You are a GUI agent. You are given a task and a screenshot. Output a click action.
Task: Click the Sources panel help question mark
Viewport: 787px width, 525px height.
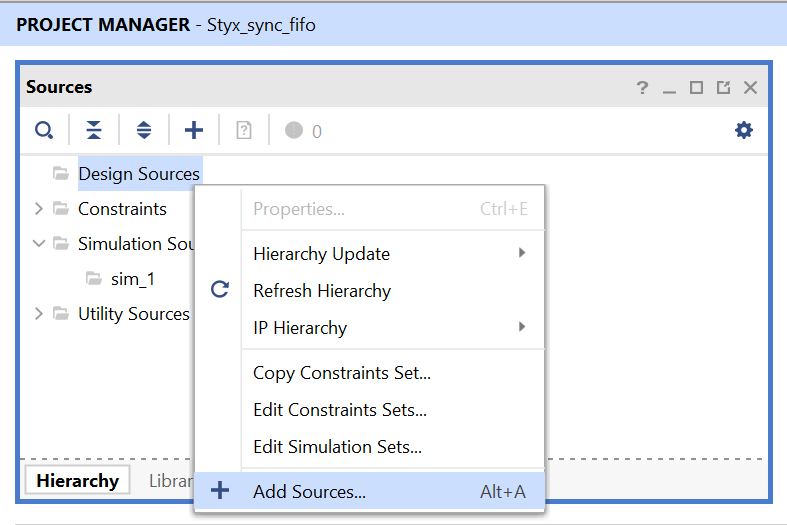642,88
